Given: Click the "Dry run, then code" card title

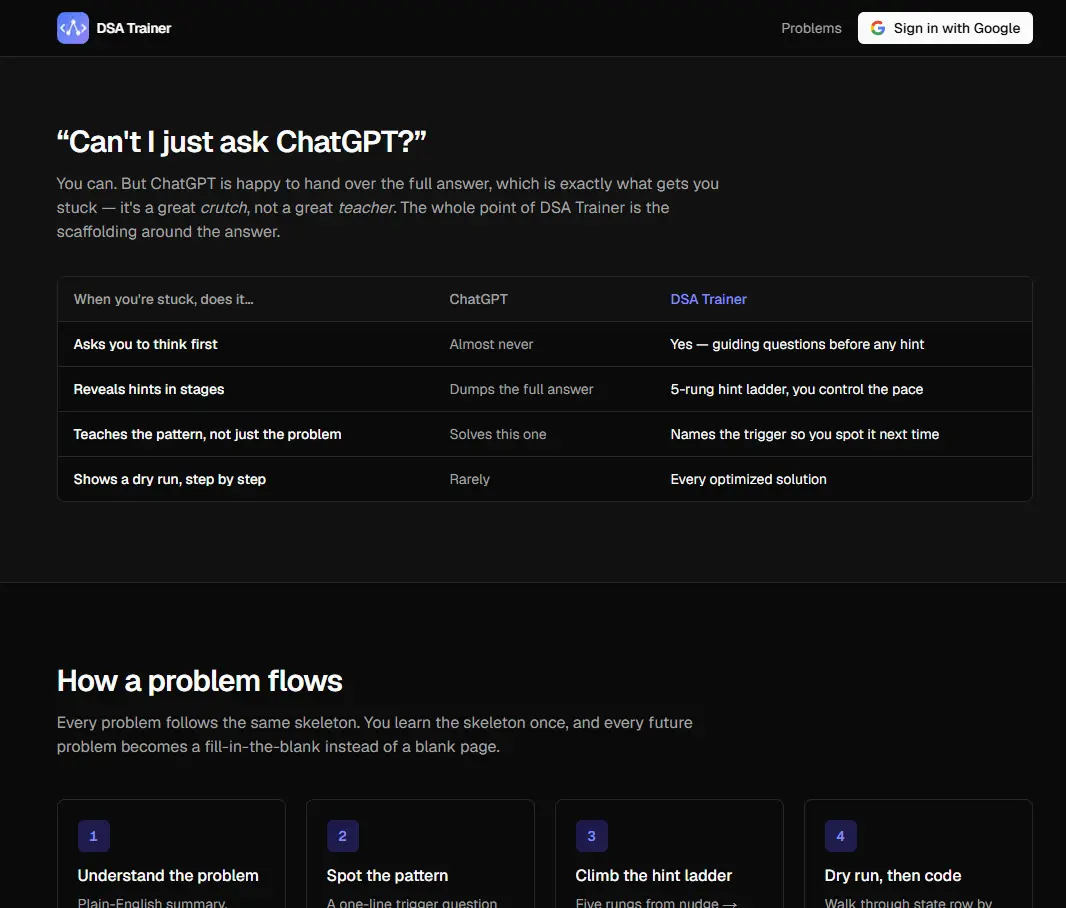Looking at the screenshot, I should (893, 875).
